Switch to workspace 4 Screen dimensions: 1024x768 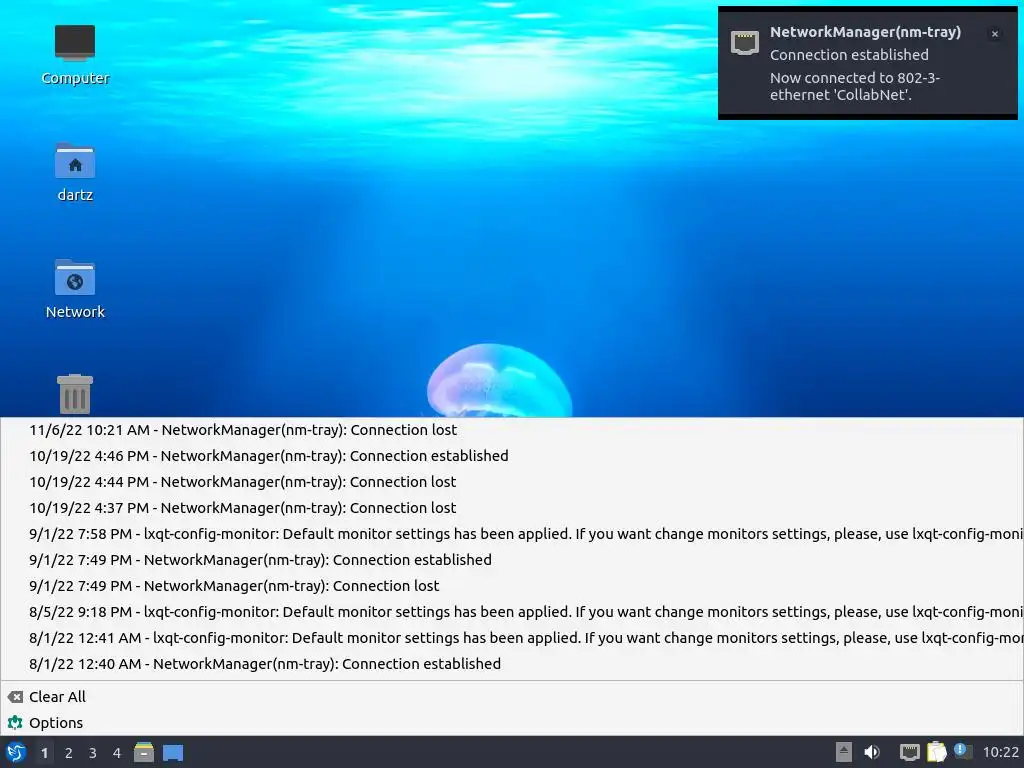coord(117,753)
